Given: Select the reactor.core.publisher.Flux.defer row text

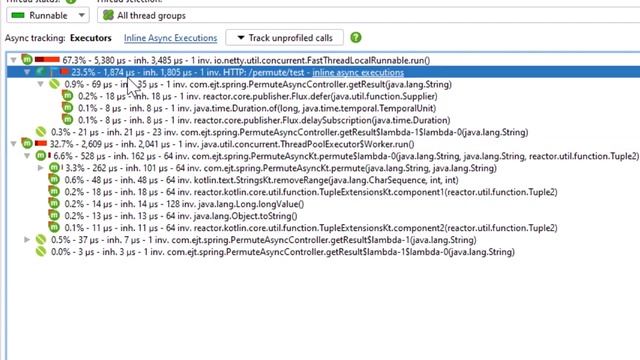Looking at the screenshot, I should pos(258,96).
